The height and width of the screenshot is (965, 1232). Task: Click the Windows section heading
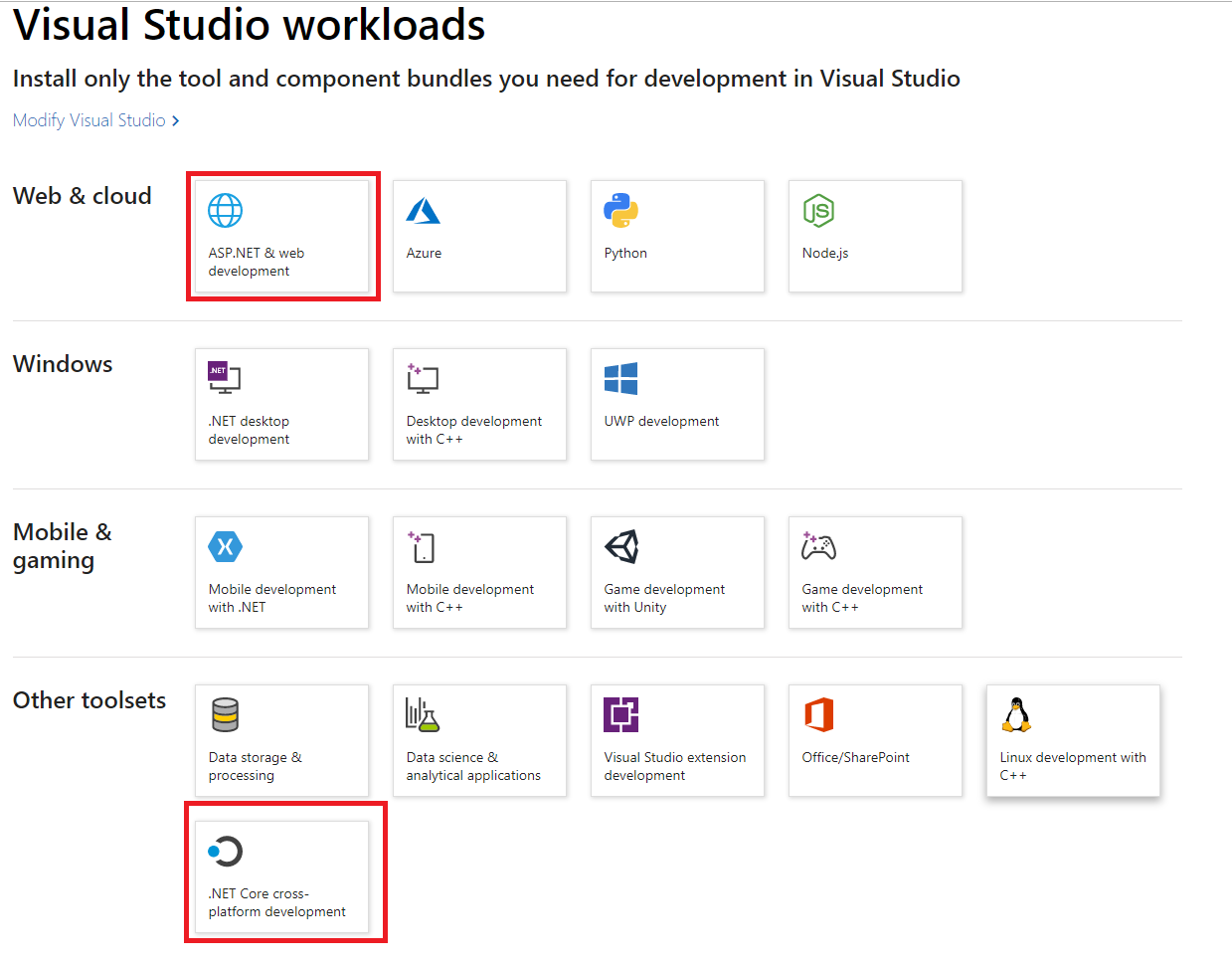pyautogui.click(x=63, y=364)
